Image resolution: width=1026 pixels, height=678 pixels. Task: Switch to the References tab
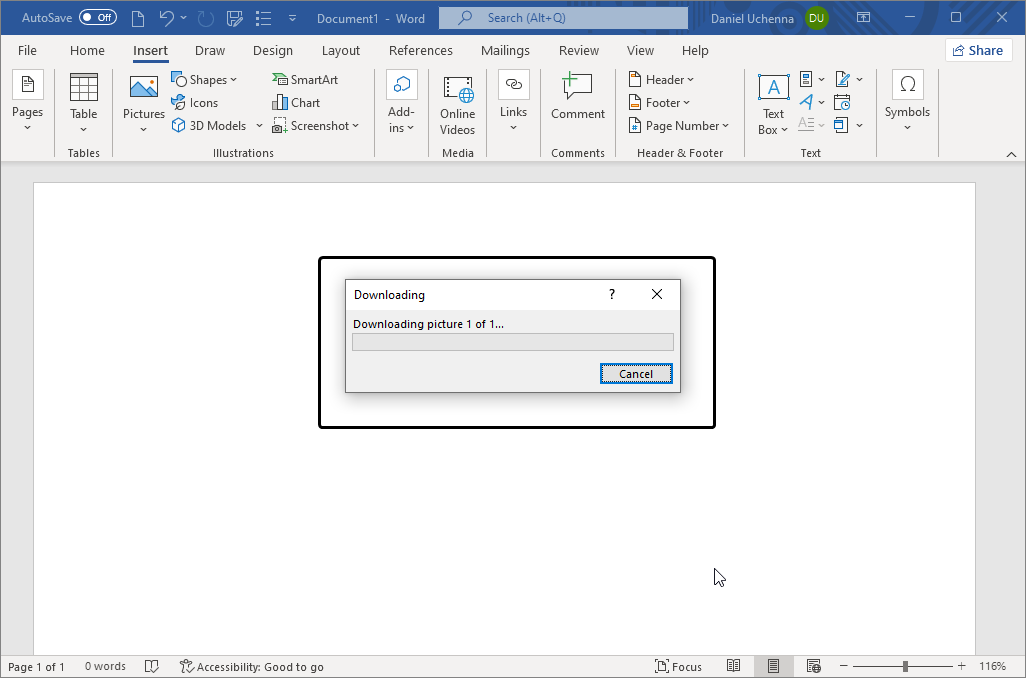pos(420,51)
